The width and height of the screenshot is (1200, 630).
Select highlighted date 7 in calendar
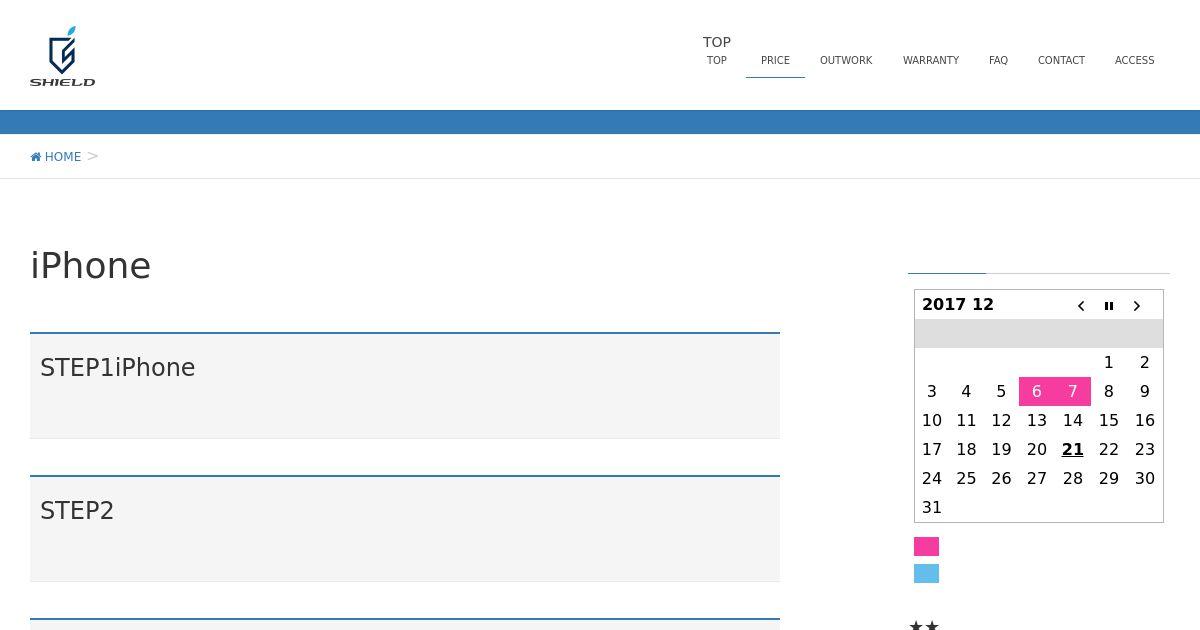coord(1073,391)
